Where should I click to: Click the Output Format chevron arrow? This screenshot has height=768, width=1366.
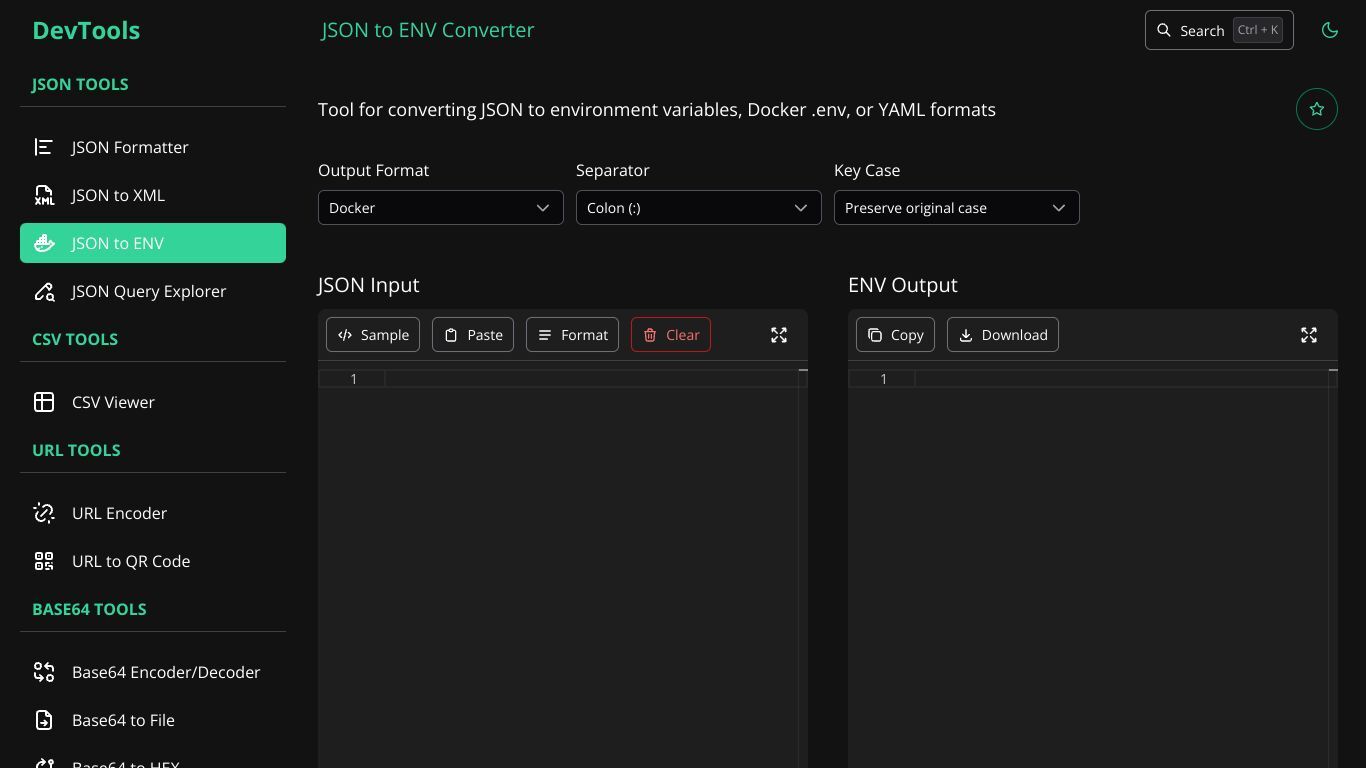point(543,208)
